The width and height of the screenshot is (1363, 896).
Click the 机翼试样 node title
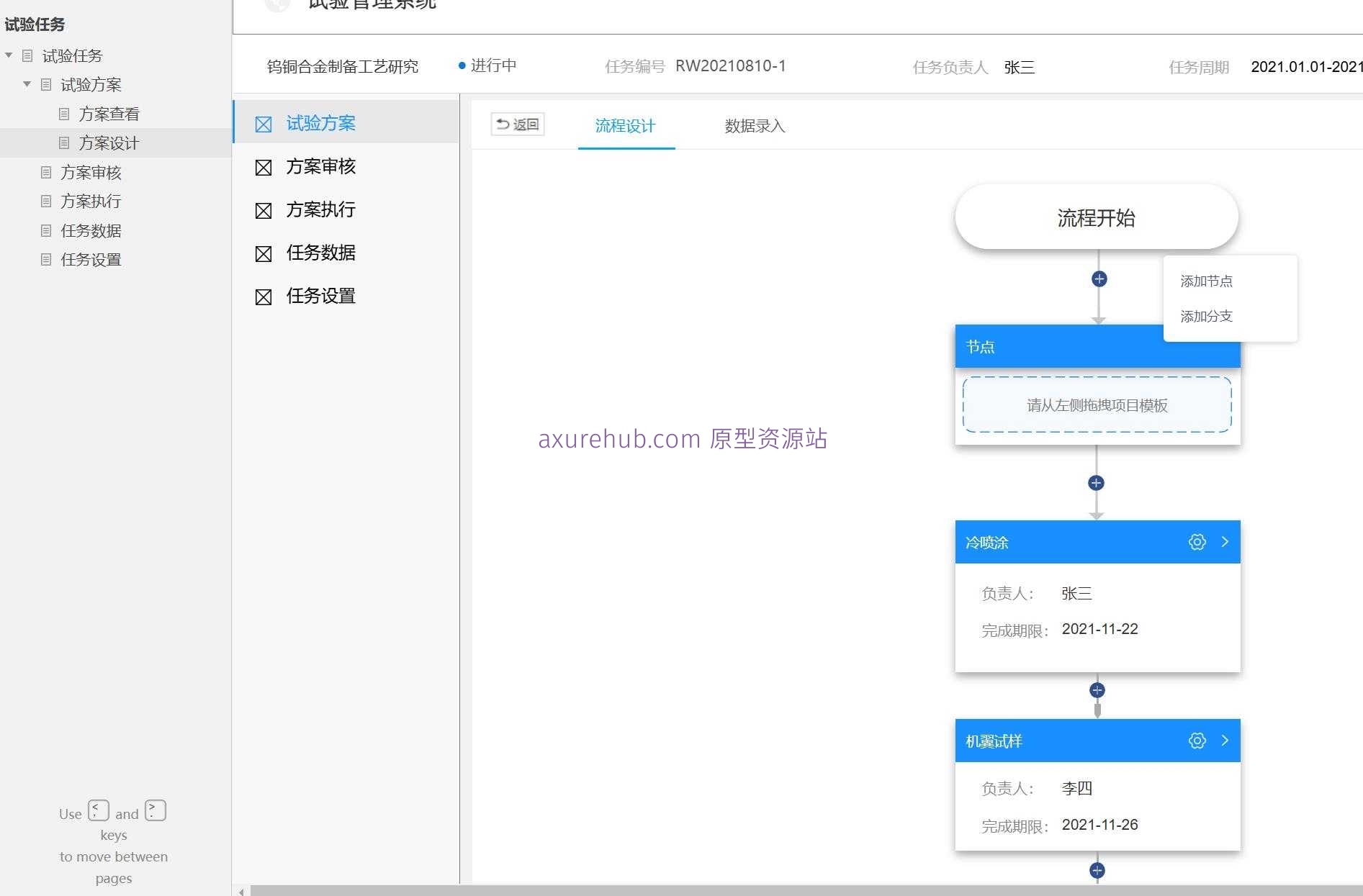click(x=994, y=741)
